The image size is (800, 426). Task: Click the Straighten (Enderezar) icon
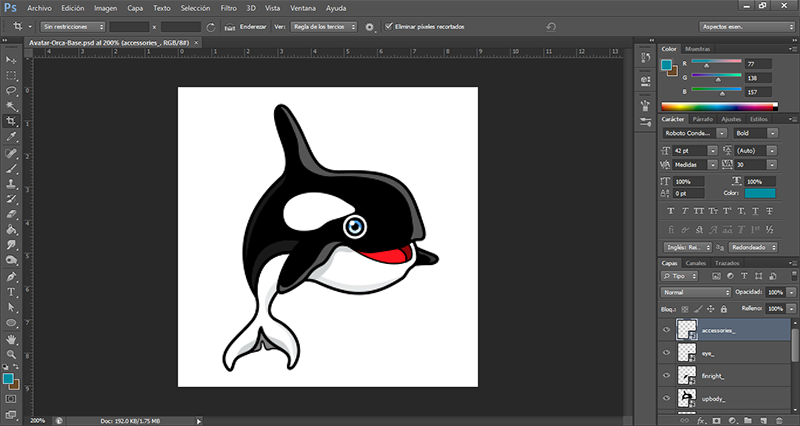click(x=231, y=26)
